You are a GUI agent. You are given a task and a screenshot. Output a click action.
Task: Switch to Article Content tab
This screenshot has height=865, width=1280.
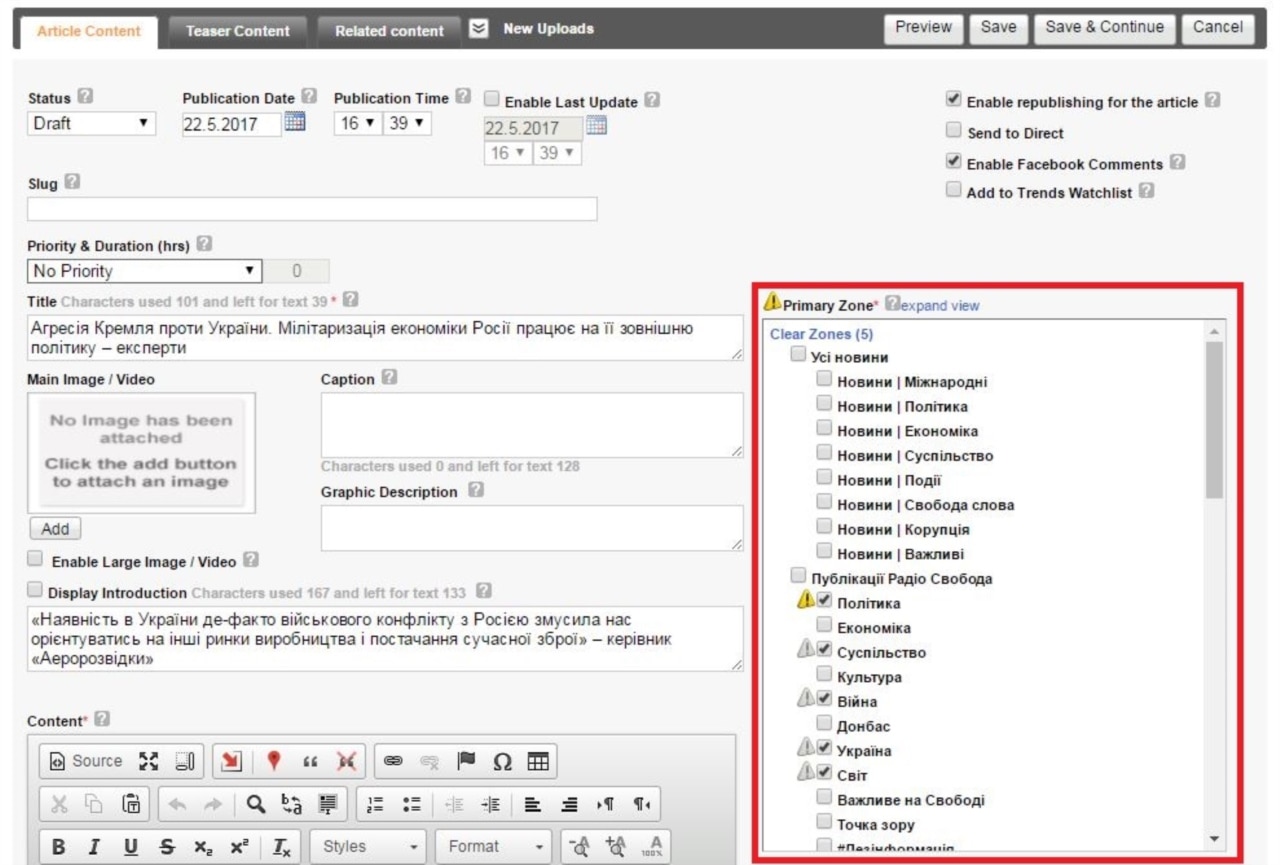tap(89, 31)
